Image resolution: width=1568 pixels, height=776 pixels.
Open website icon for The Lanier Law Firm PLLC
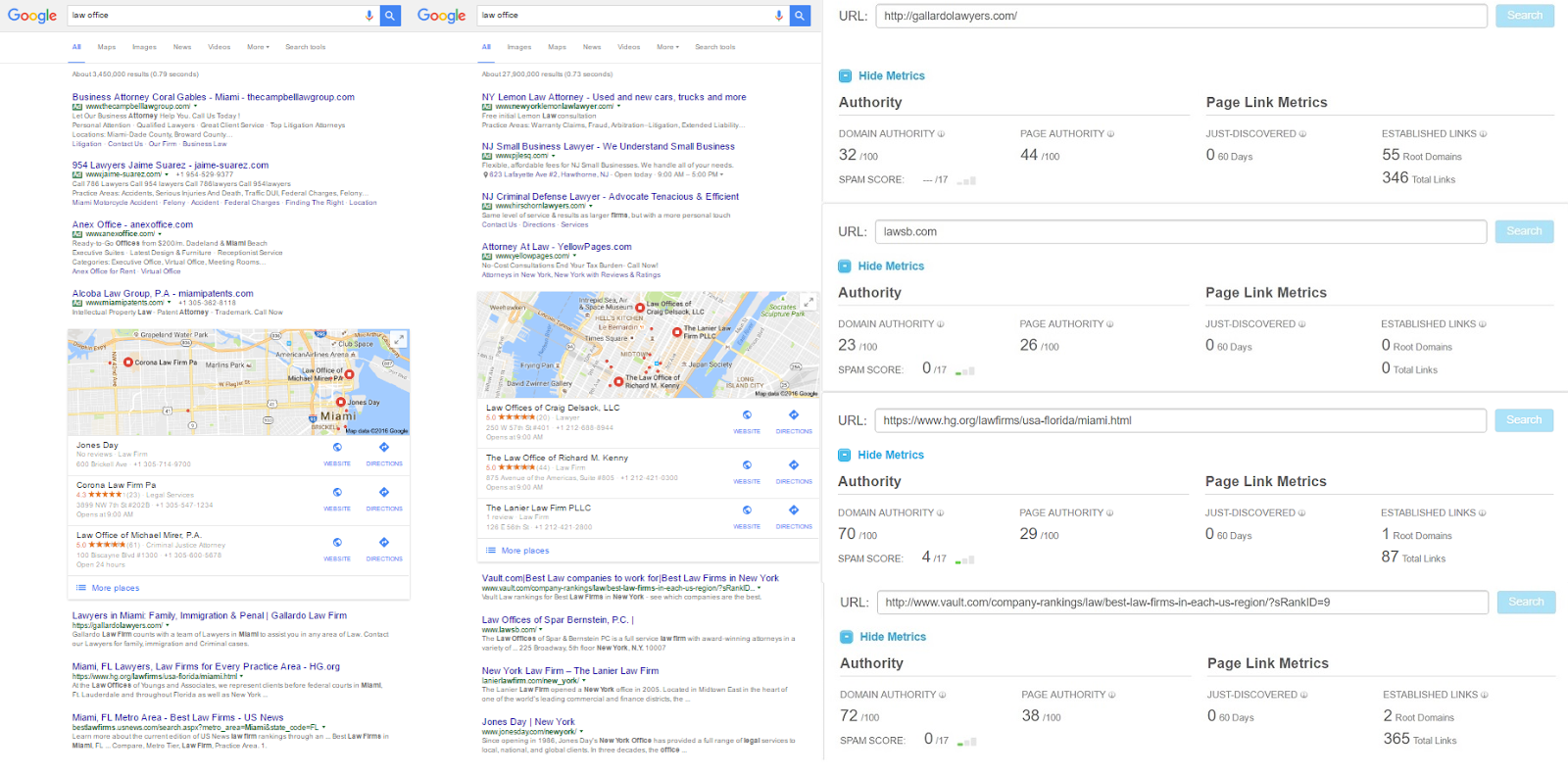click(747, 510)
